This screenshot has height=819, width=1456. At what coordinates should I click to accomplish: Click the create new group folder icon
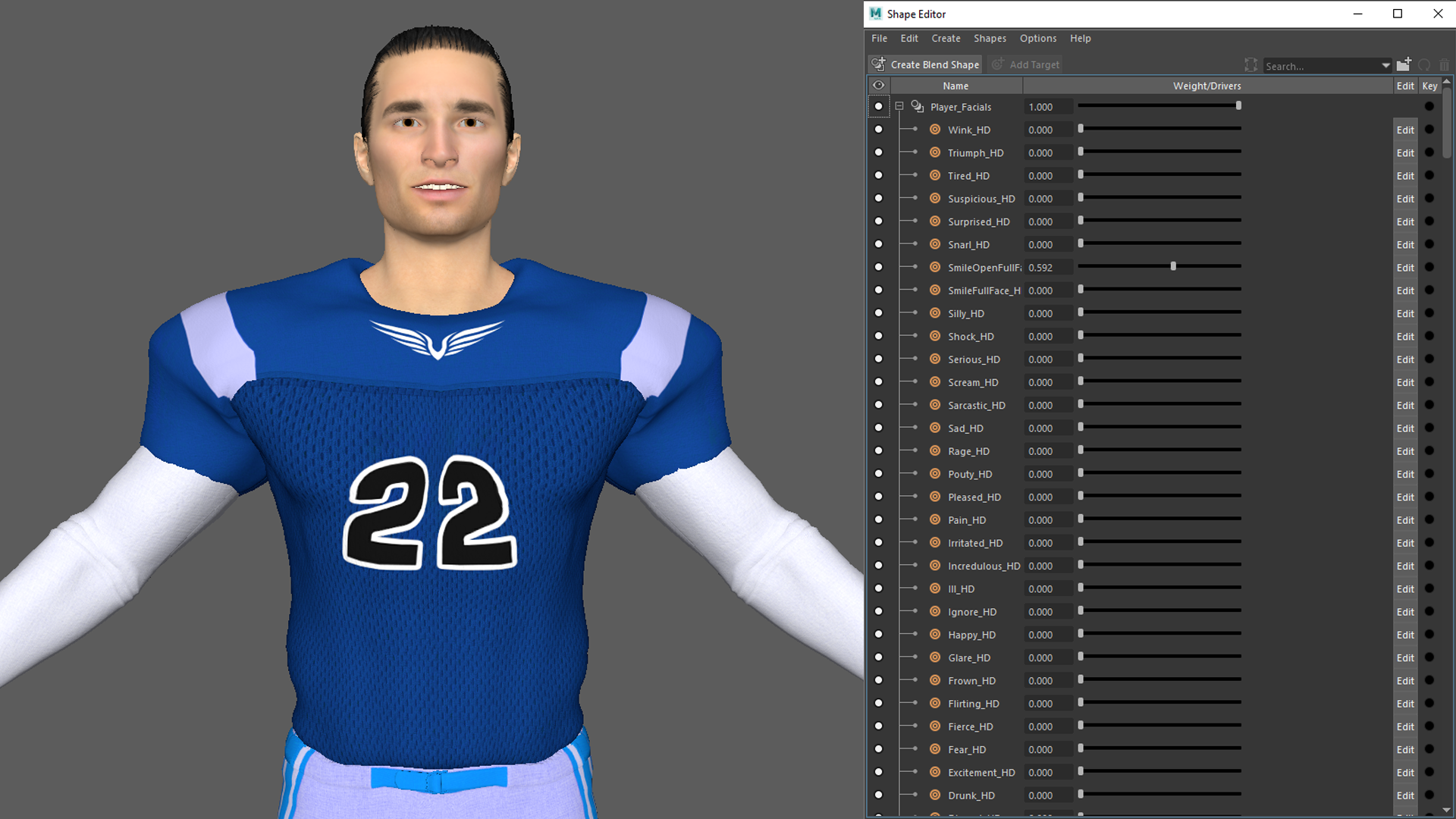coord(1404,64)
